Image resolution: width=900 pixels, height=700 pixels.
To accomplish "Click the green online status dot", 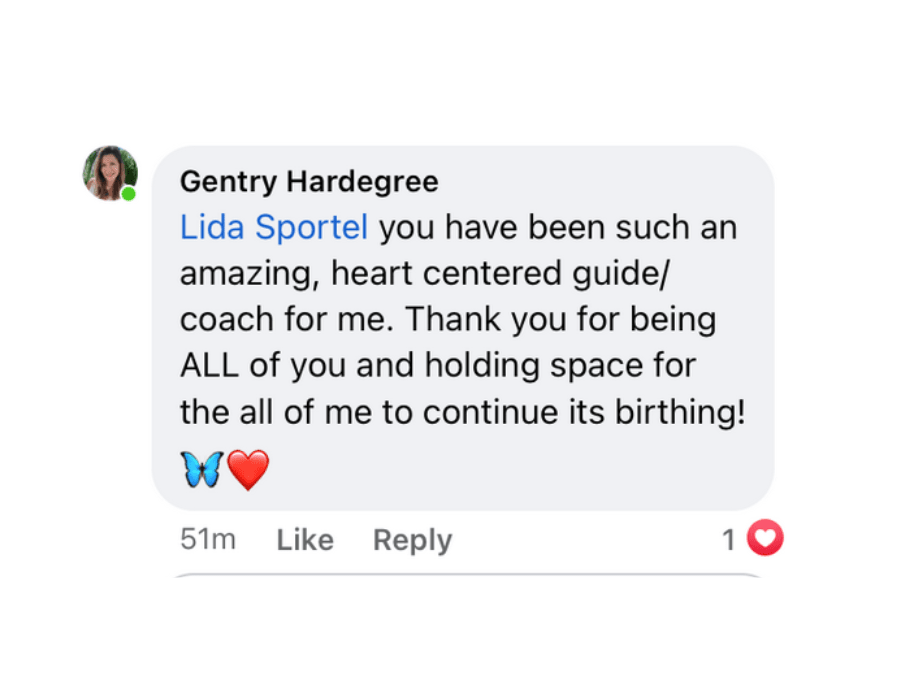I will pos(129,192).
